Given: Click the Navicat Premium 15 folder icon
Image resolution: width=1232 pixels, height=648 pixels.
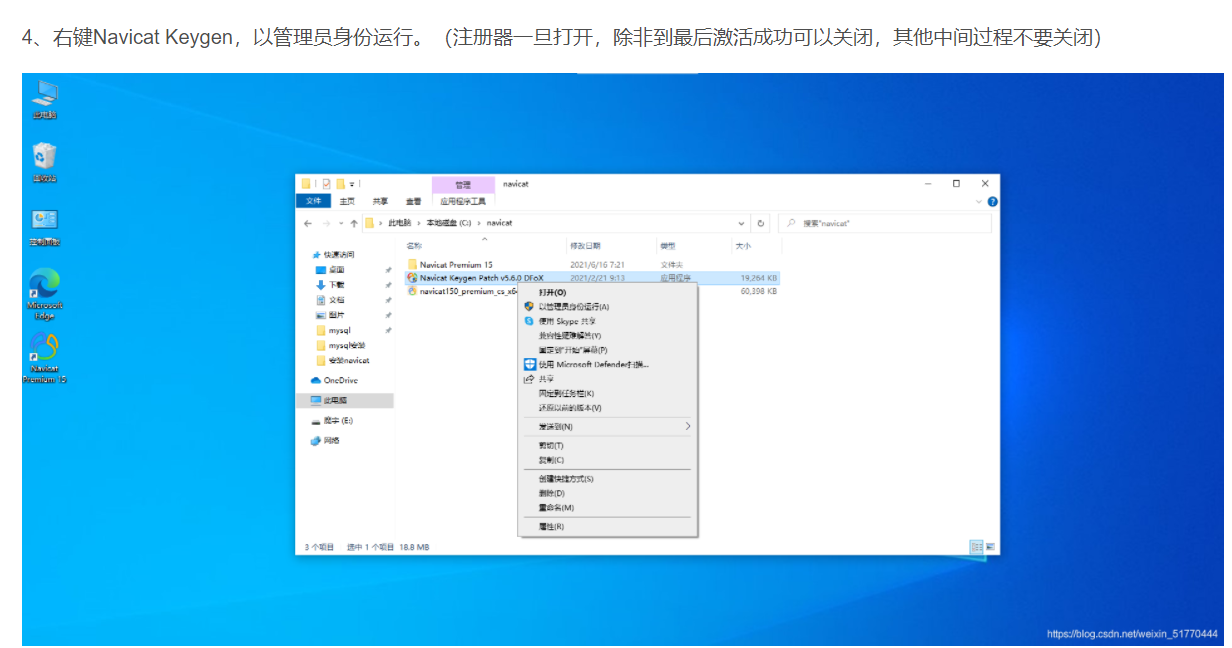Looking at the screenshot, I should (x=412, y=264).
